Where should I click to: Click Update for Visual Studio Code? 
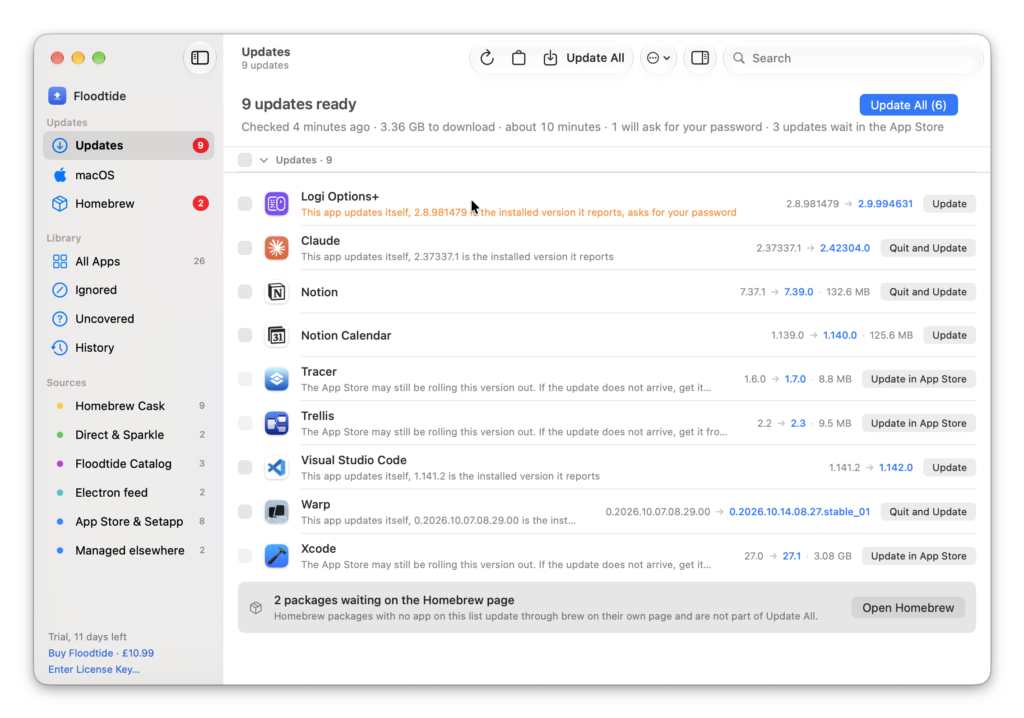tap(949, 468)
